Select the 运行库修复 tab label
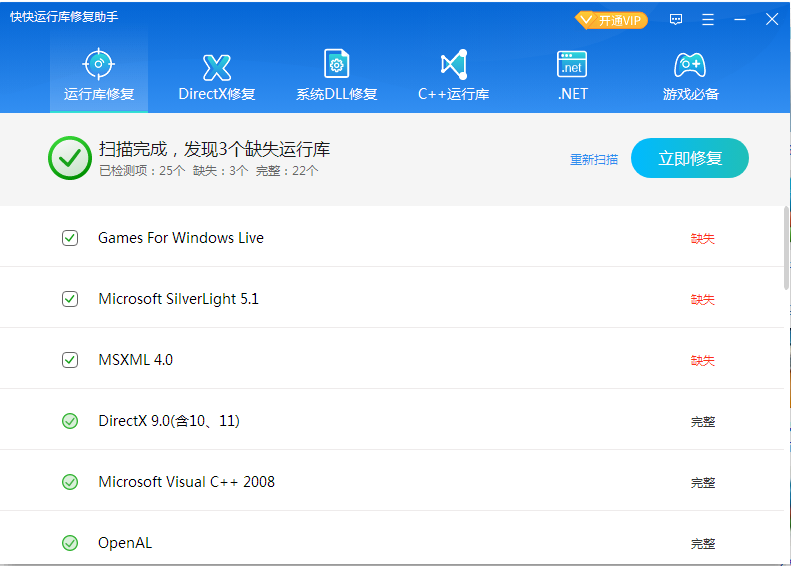 tap(99, 94)
